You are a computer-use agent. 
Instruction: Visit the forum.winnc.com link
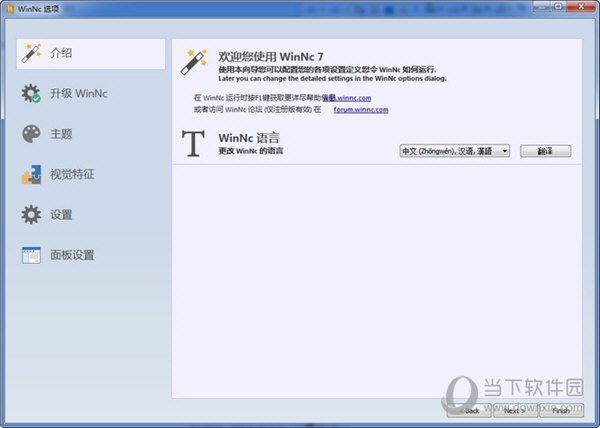(361, 110)
